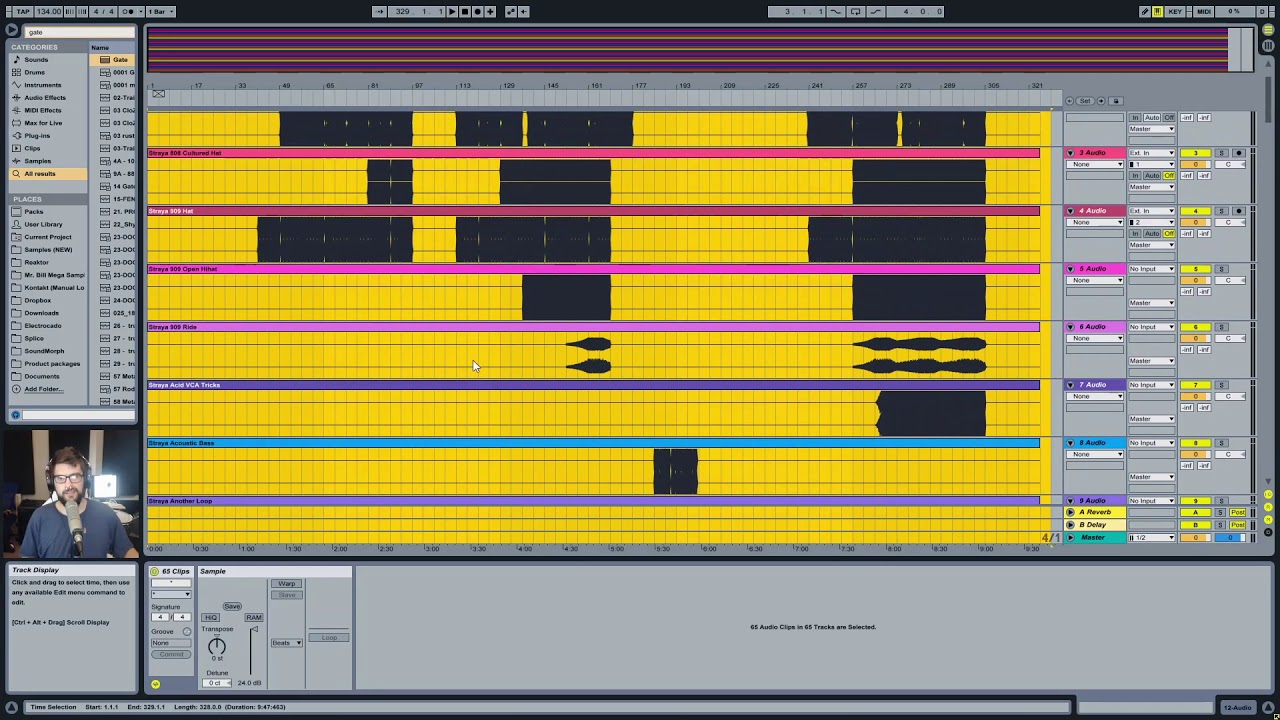Adjust the 4 Audio volume field

(1195, 222)
